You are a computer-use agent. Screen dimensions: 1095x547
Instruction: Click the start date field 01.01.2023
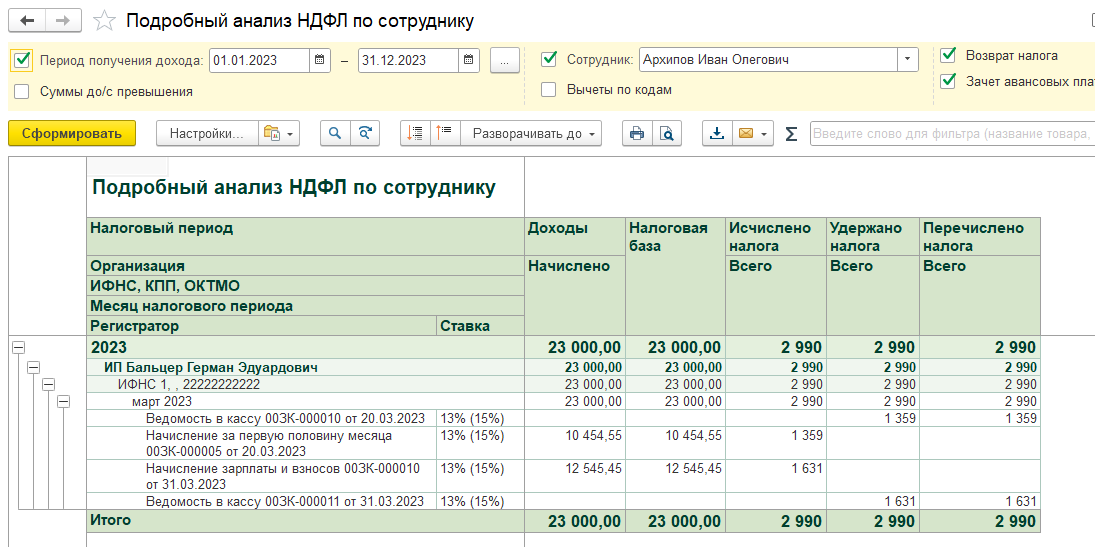point(260,60)
